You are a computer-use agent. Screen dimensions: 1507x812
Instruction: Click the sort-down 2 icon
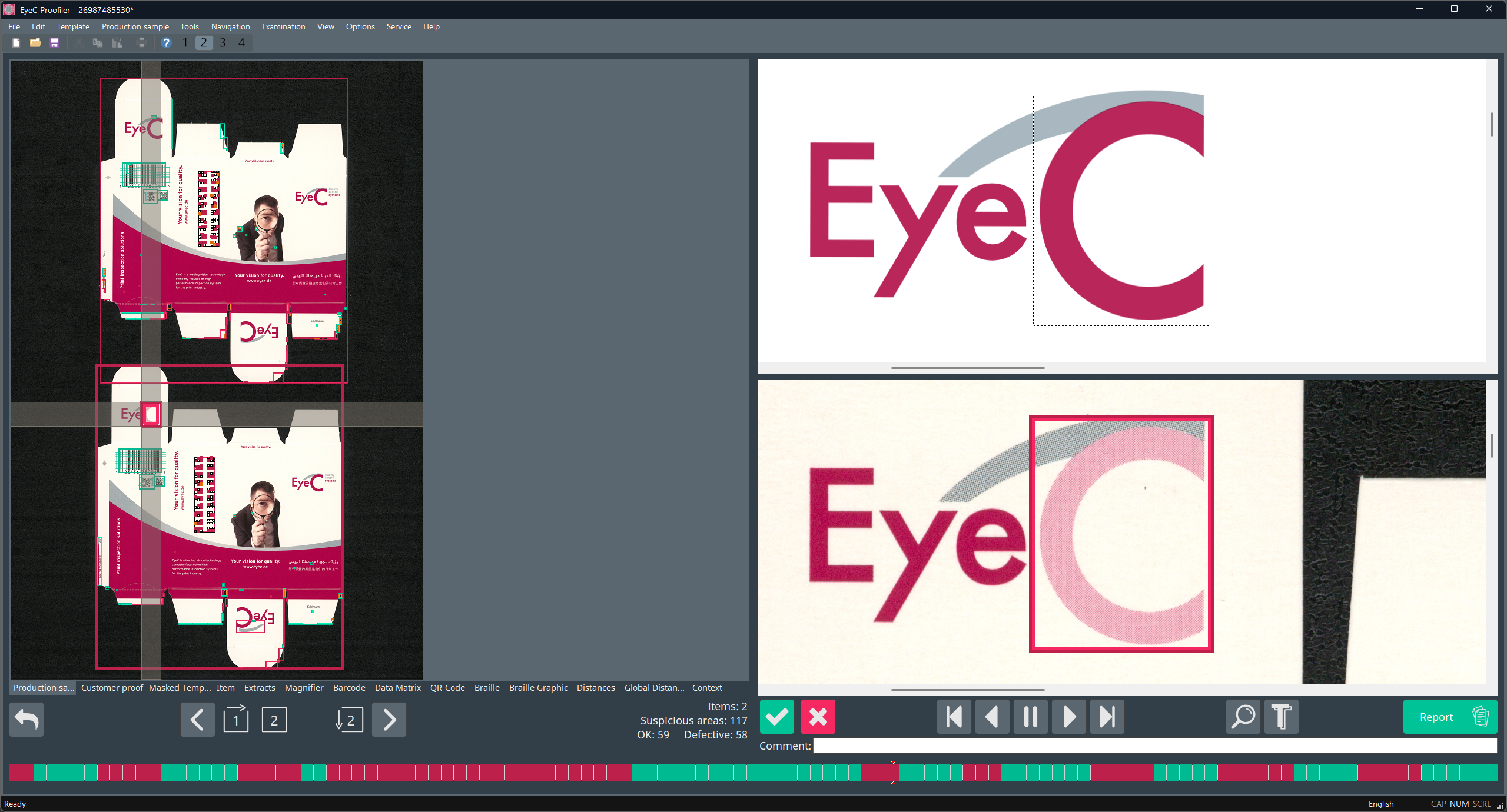[x=349, y=720]
